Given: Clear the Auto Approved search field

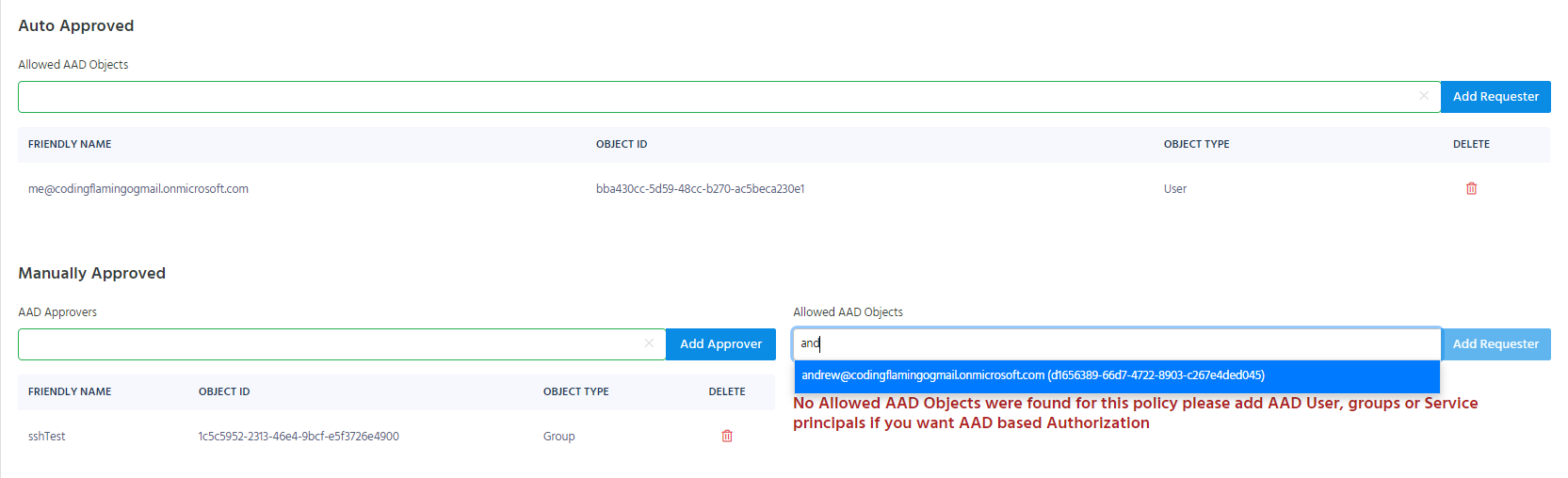Looking at the screenshot, I should pyautogui.click(x=1424, y=96).
